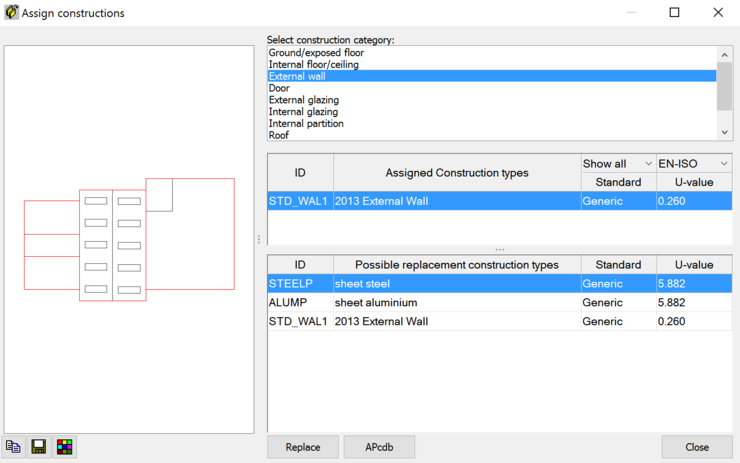Choose Ground/exposed floor category
The image size is (740, 463).
click(316, 52)
